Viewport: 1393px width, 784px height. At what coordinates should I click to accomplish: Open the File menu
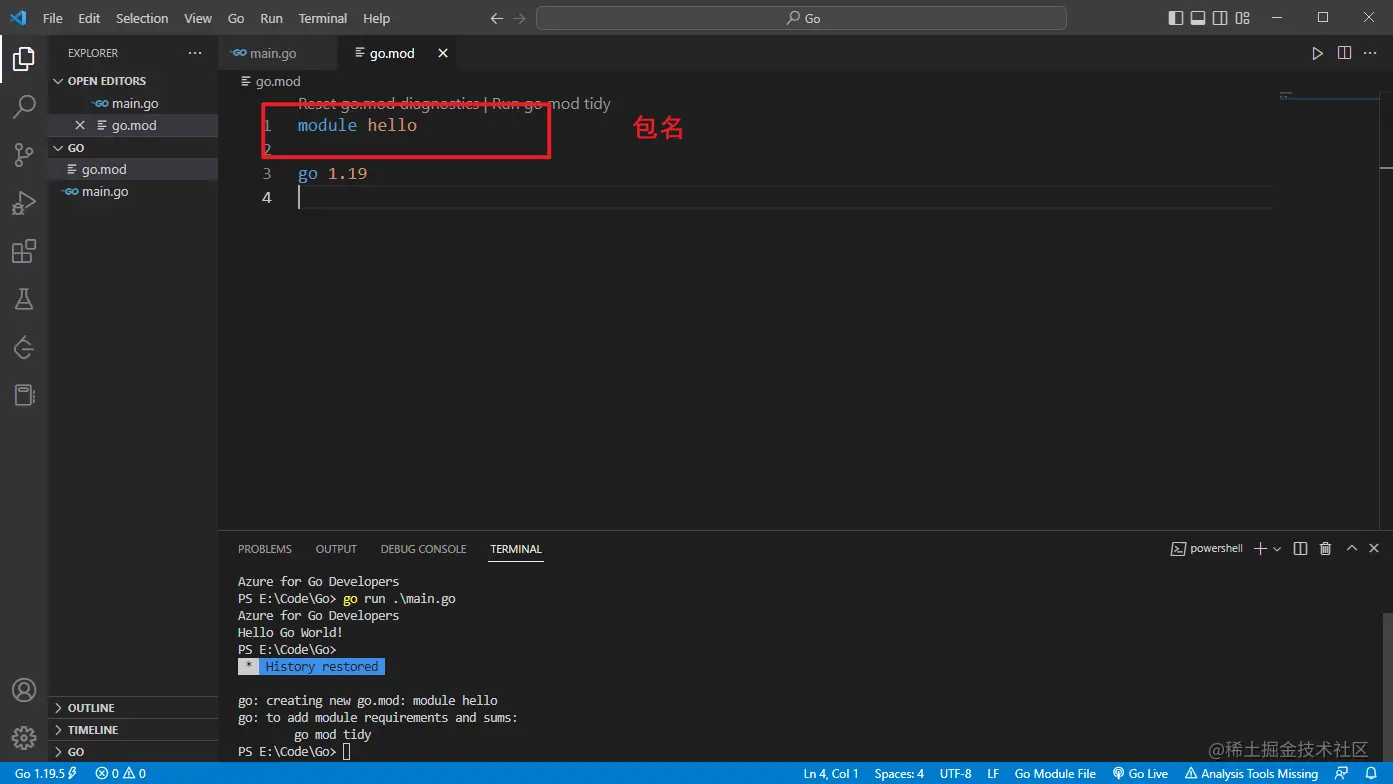coord(52,18)
